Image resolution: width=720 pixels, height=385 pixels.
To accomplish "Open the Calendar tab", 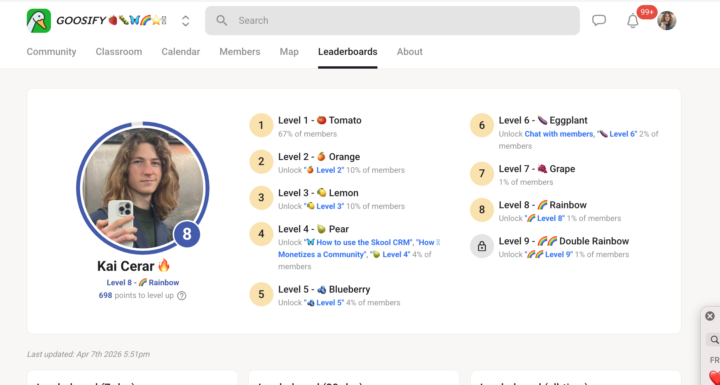I will coord(180,51).
